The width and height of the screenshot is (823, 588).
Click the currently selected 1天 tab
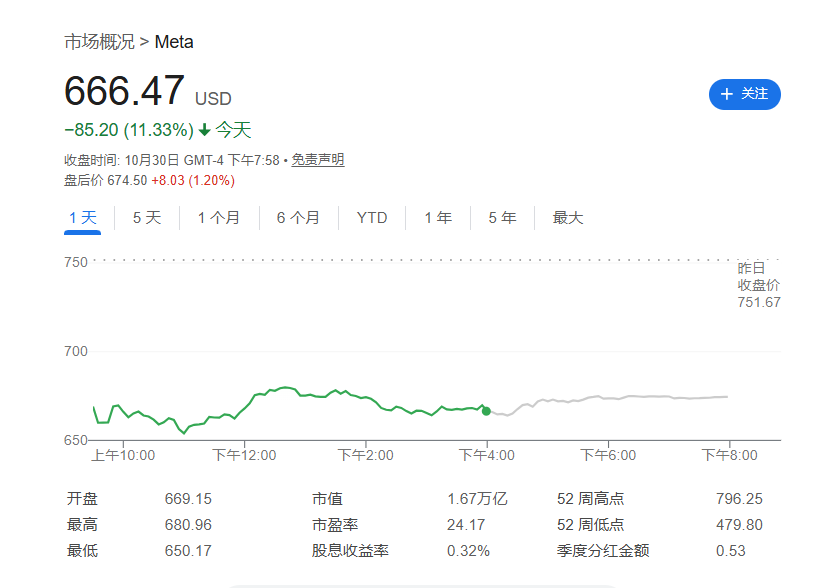tap(82, 217)
